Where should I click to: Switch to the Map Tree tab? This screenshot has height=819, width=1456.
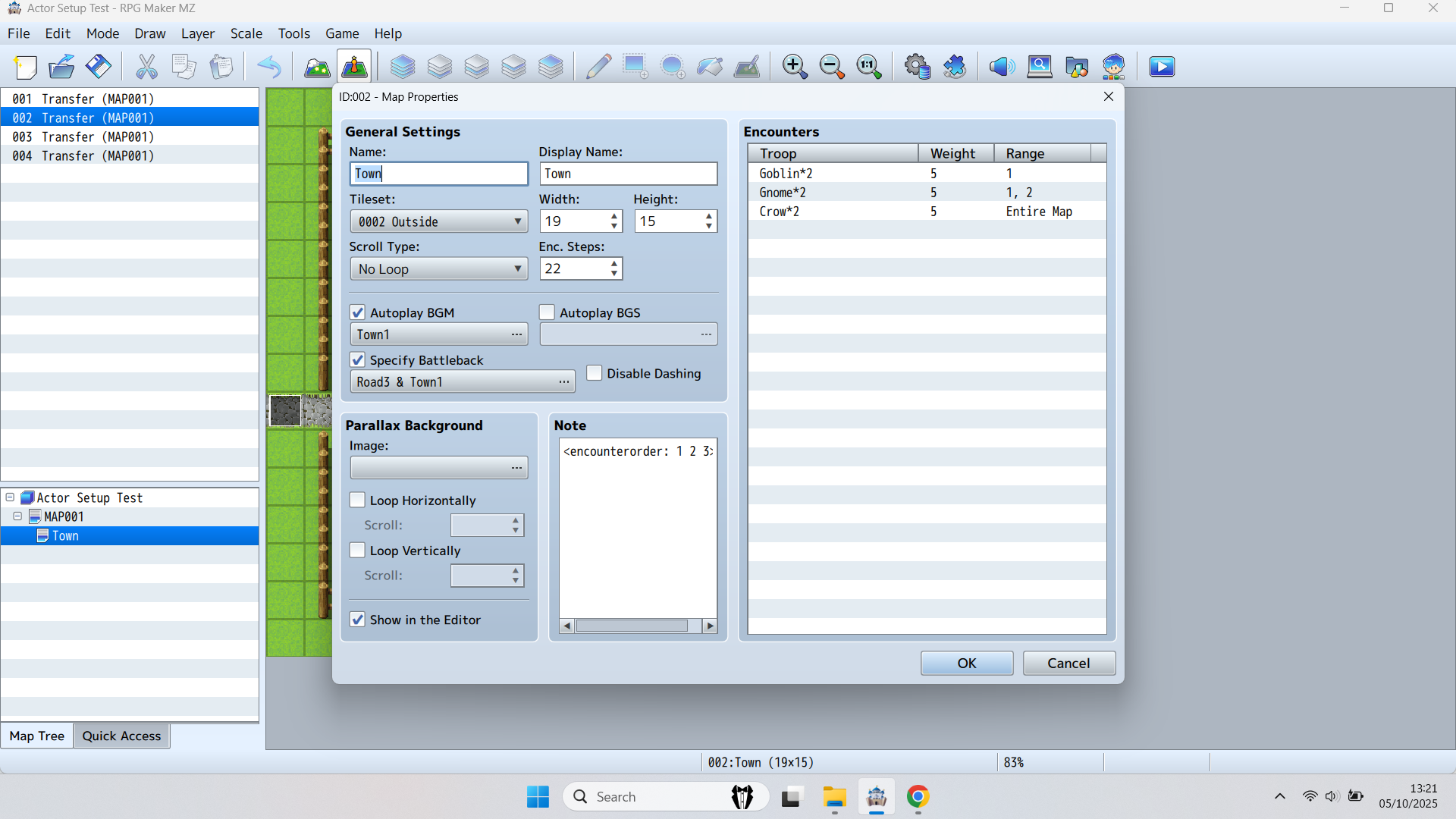37,736
